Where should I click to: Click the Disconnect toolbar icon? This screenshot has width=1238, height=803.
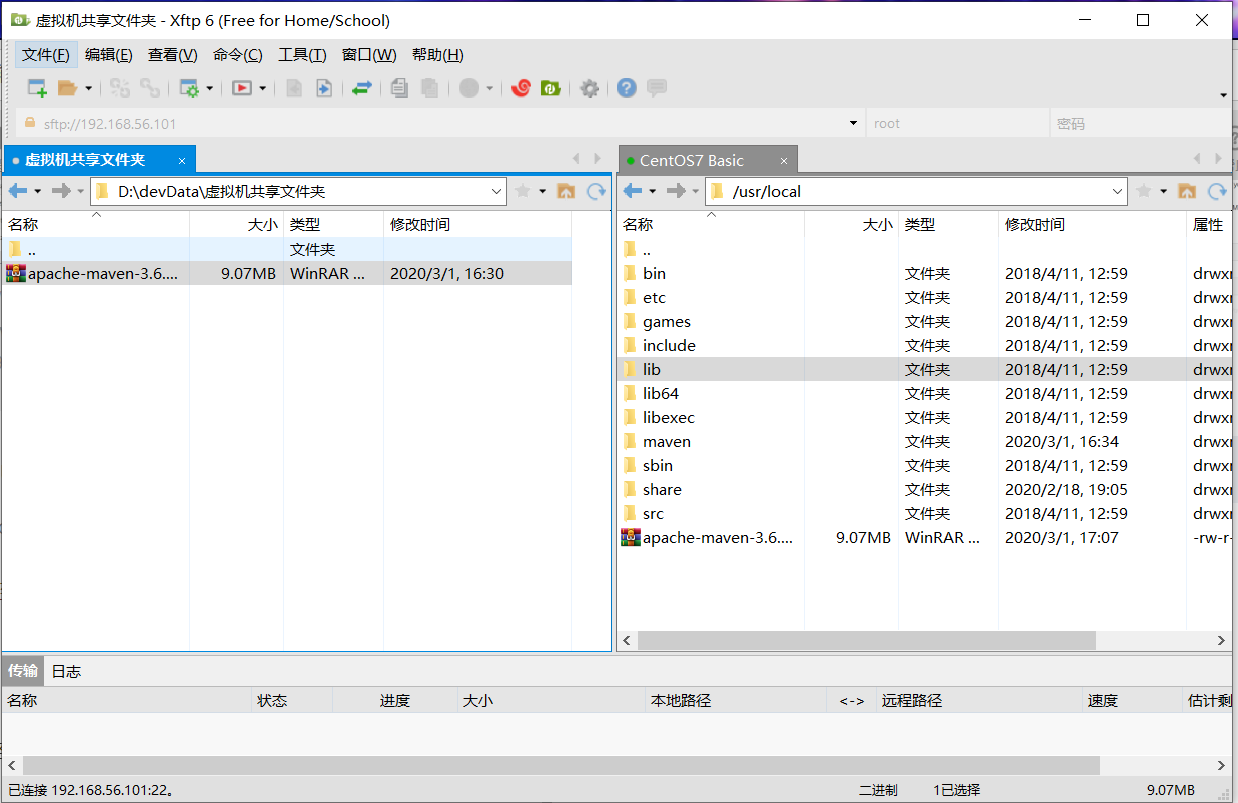click(x=150, y=88)
